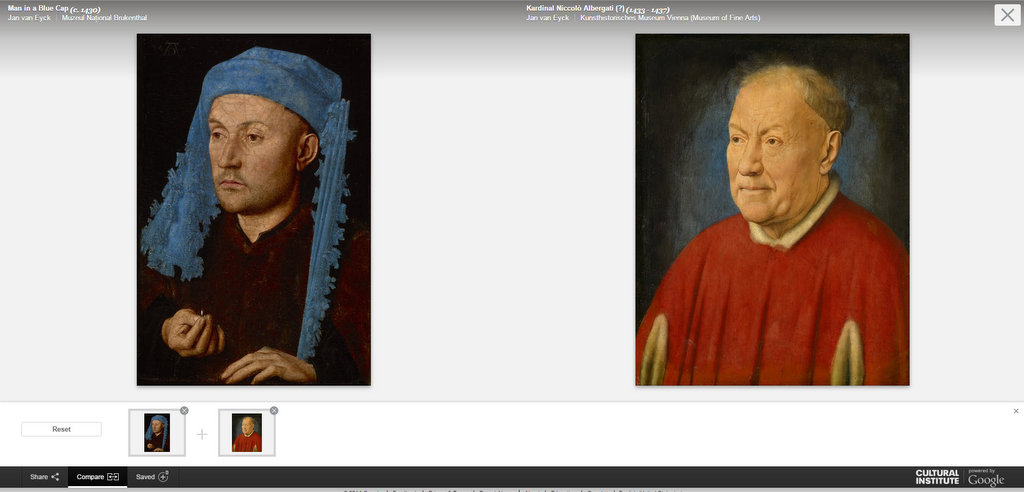Click Jan van Eyck under Albergati title
The image size is (1024, 492).
[x=548, y=18]
